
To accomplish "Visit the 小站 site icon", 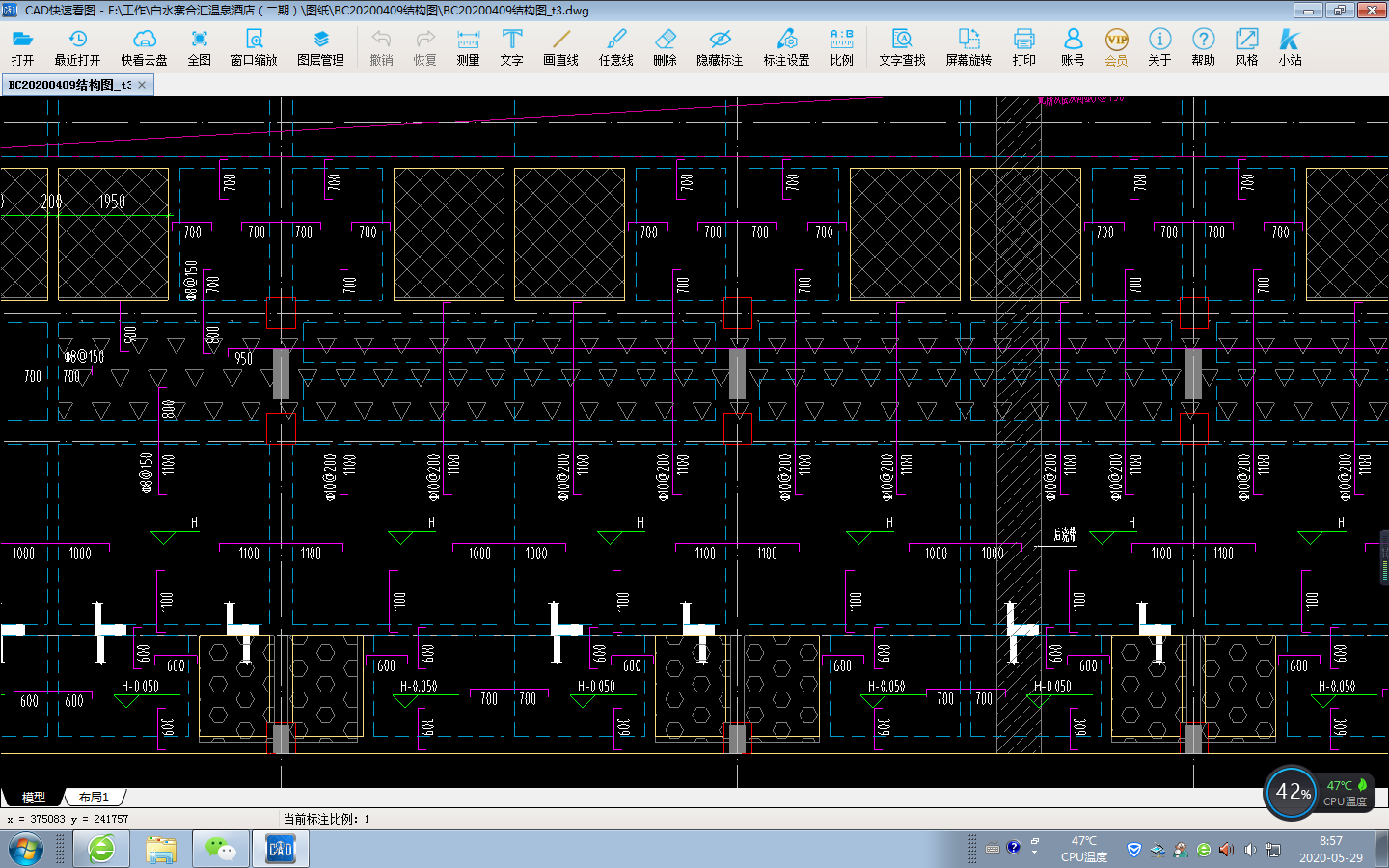I will (1290, 46).
